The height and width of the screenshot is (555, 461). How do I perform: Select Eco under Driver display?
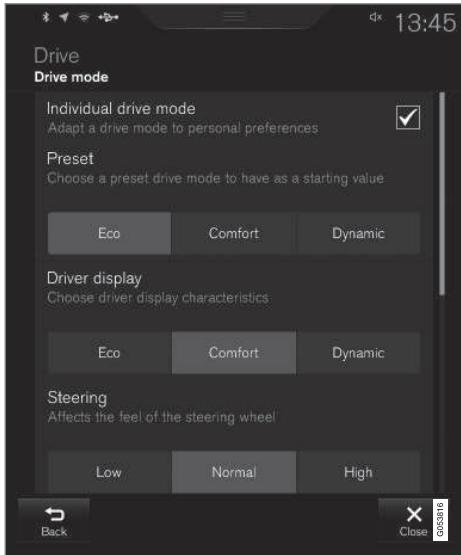pyautogui.click(x=109, y=353)
